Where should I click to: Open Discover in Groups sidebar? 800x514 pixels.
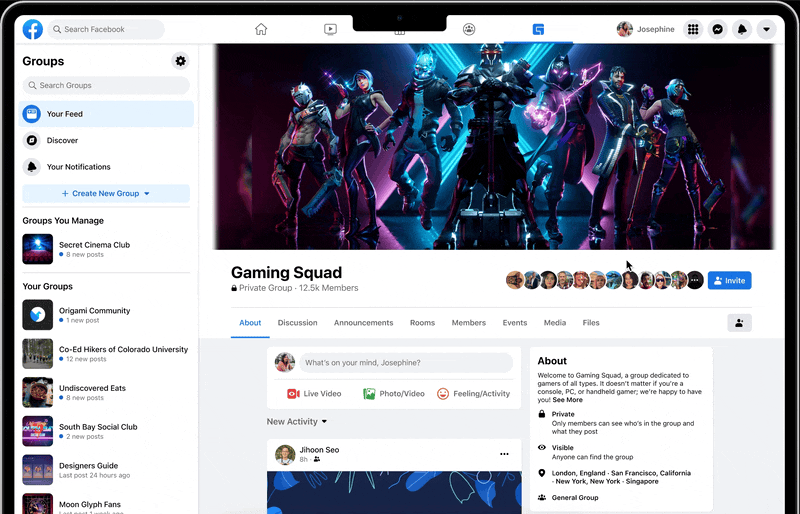click(106, 140)
